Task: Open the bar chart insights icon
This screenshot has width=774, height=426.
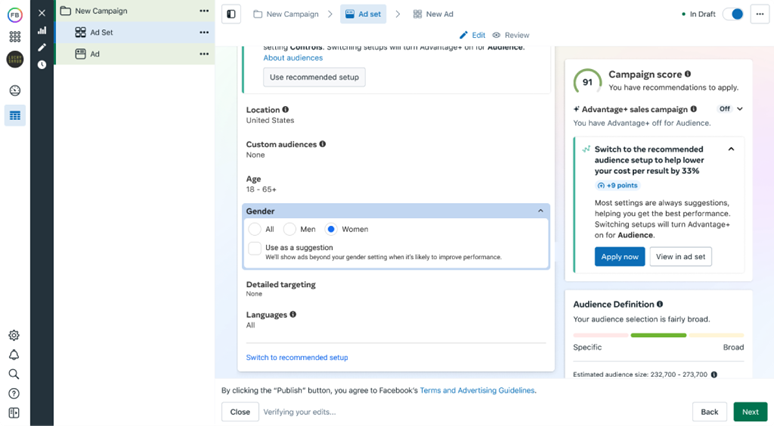Action: [x=42, y=31]
